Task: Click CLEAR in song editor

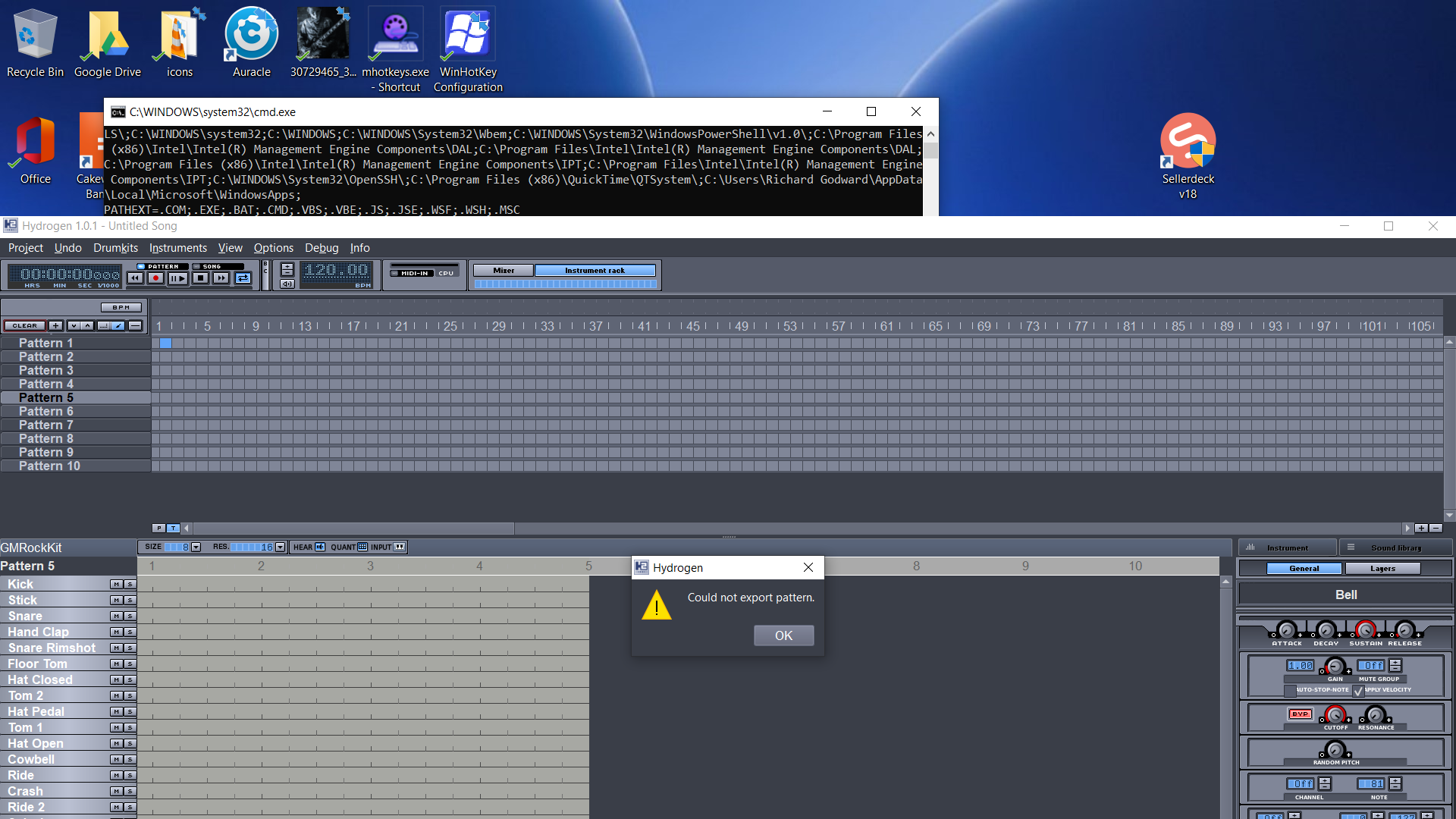Action: pyautogui.click(x=24, y=325)
